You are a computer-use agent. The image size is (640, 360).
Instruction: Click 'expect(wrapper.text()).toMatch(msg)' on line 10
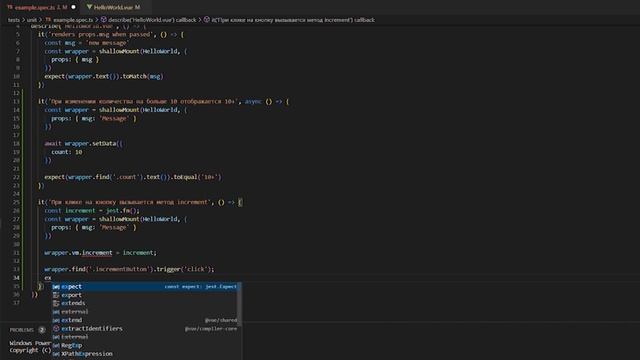coord(104,76)
